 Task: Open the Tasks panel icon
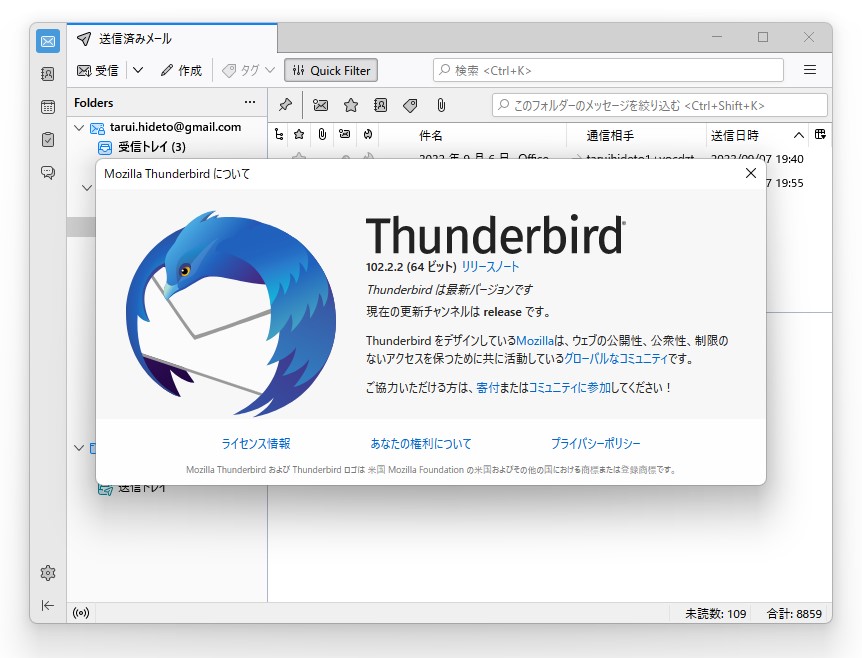click(48, 139)
